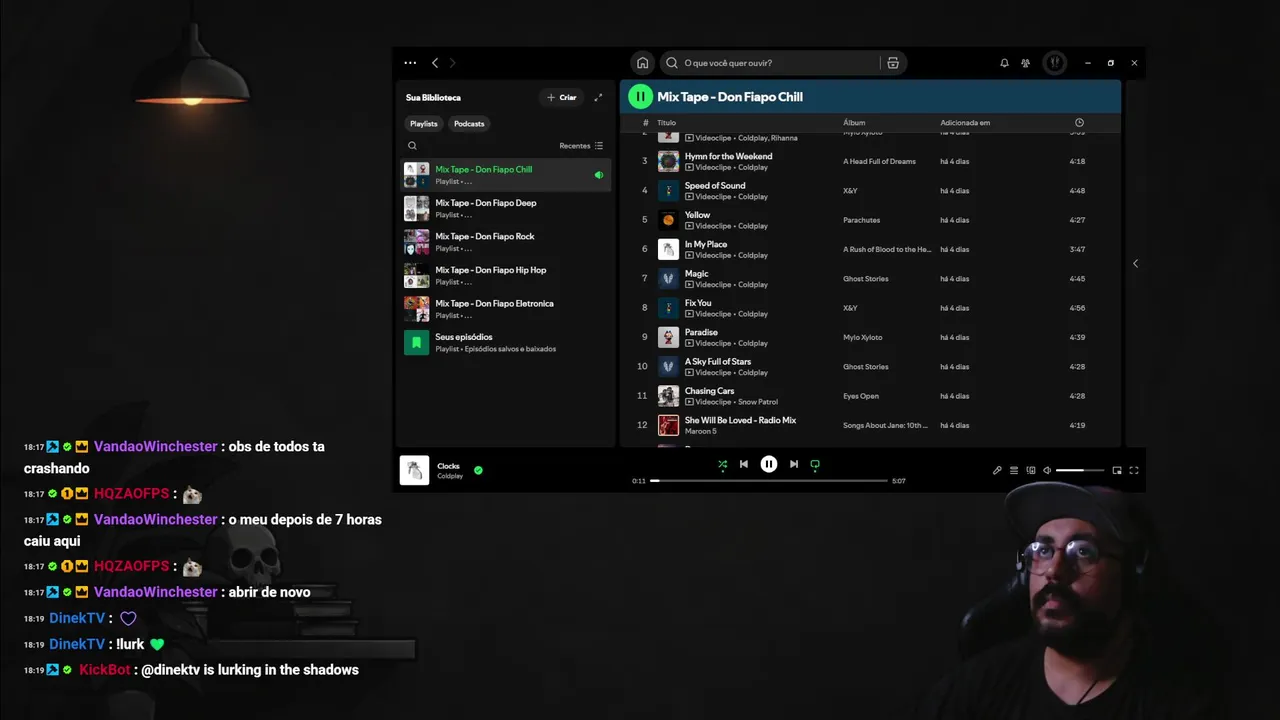The height and width of the screenshot is (720, 1280).
Task: Open artist link Snow Patrol
Action: click(758, 402)
